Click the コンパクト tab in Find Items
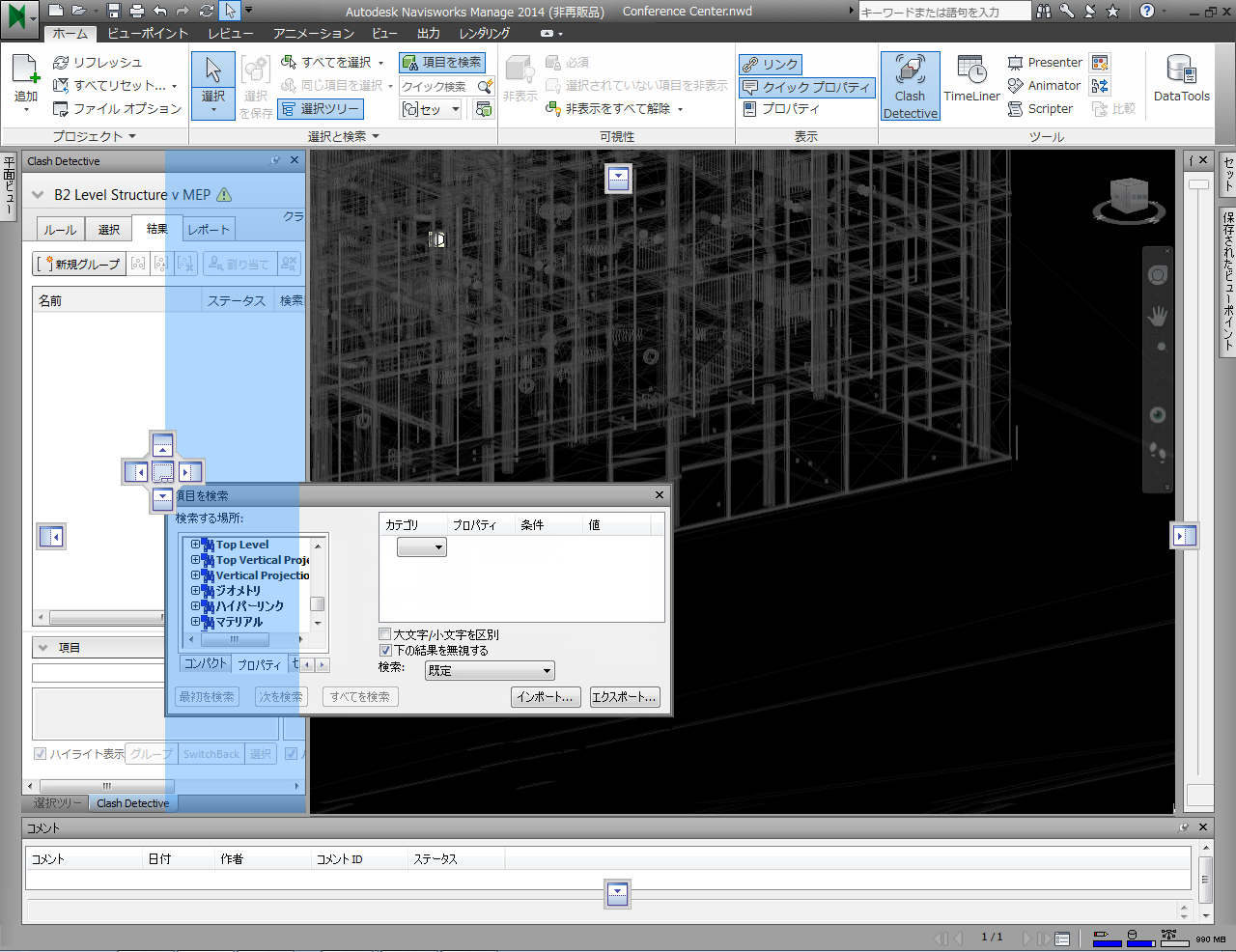Screen dimensions: 1236x952 pyautogui.click(x=206, y=664)
